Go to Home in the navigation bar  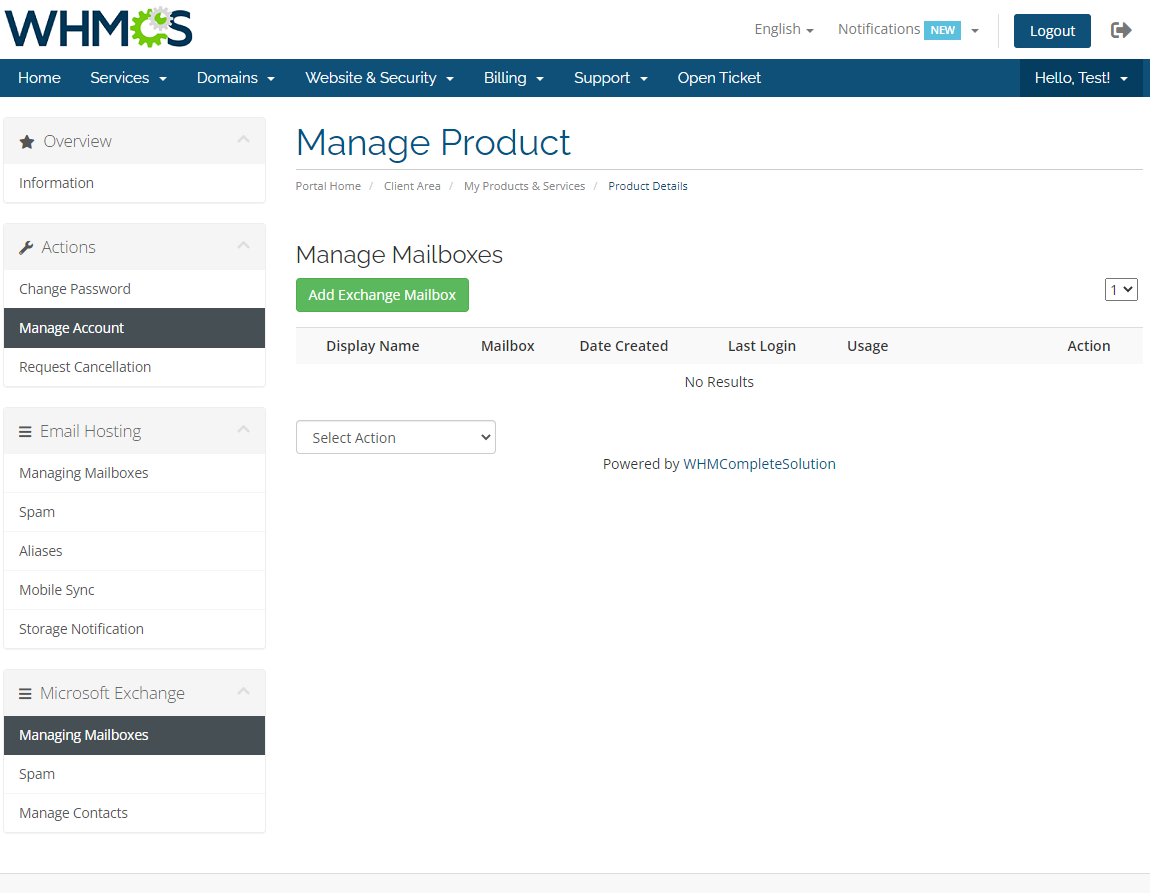(x=40, y=78)
